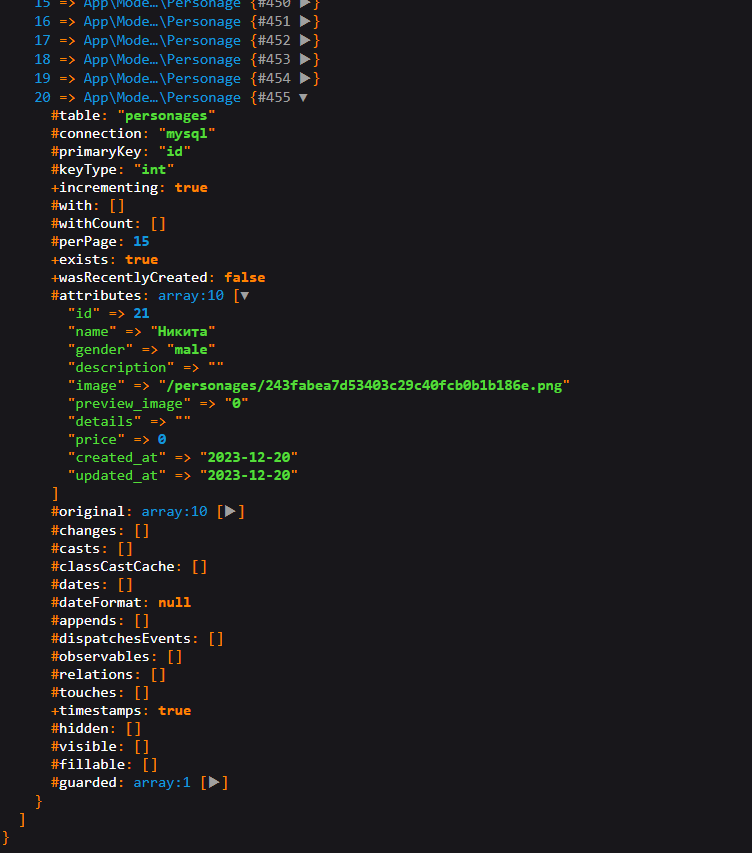Collapse the #attributes array:10 list
The image size is (752, 859).
click(x=244, y=295)
